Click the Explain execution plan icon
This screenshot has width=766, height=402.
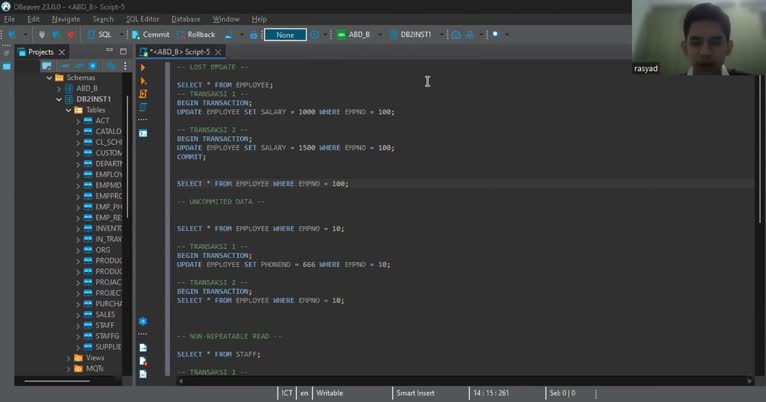click(x=143, y=107)
